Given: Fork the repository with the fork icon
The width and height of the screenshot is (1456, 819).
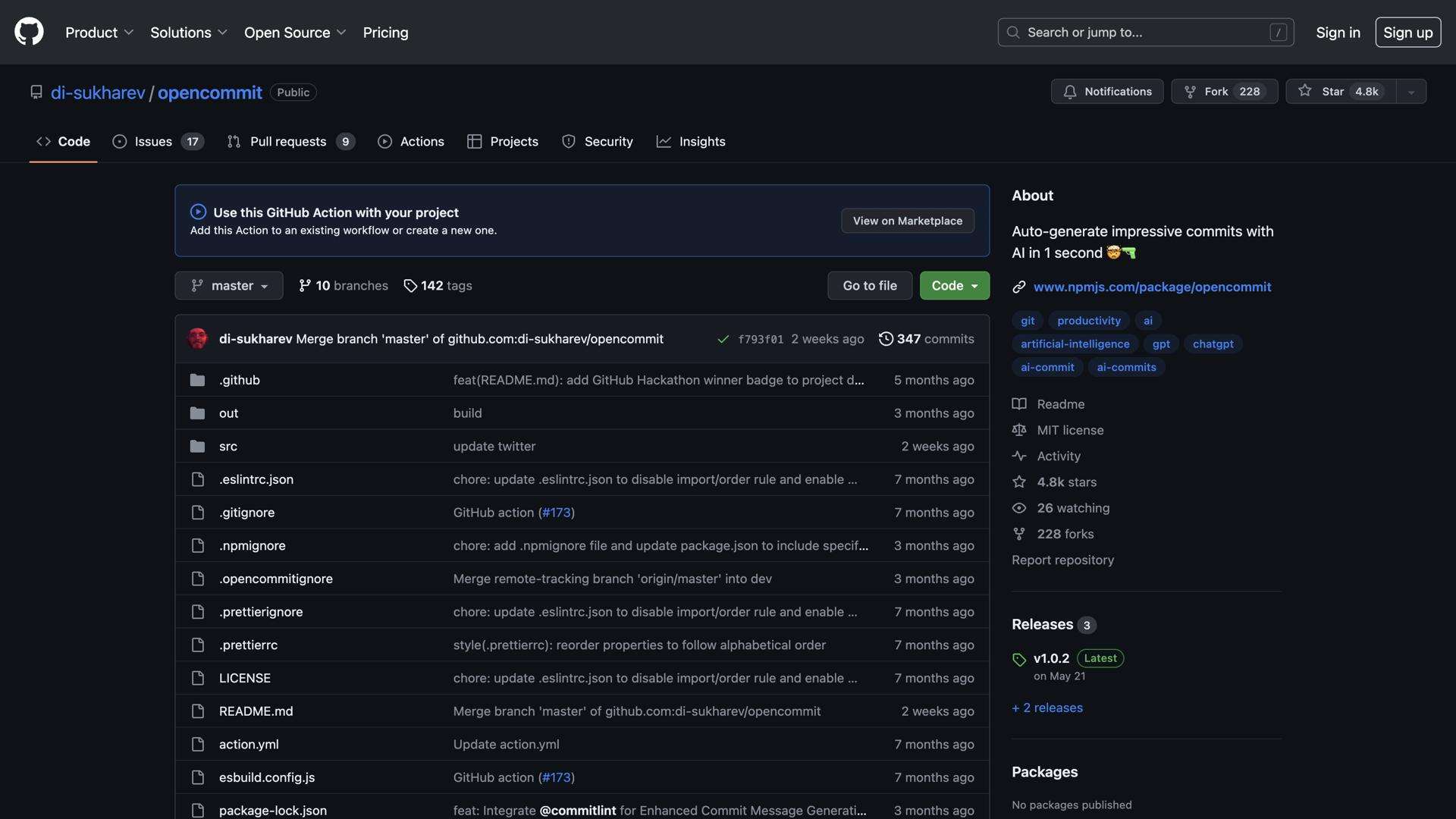Looking at the screenshot, I should click(1190, 91).
